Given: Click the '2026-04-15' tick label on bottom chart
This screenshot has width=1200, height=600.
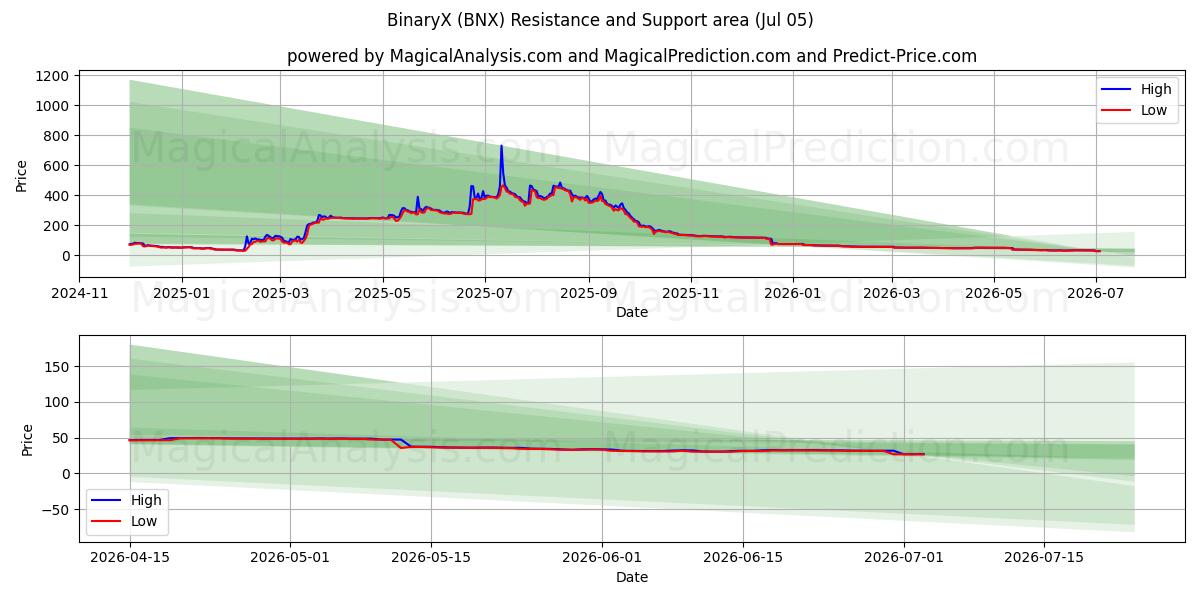Looking at the screenshot, I should coord(129,560).
